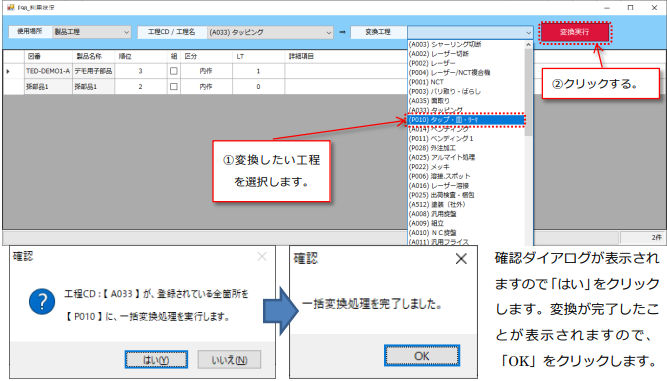
Task: Click the dropdown list scrollbar thumb
Action: click(528, 92)
